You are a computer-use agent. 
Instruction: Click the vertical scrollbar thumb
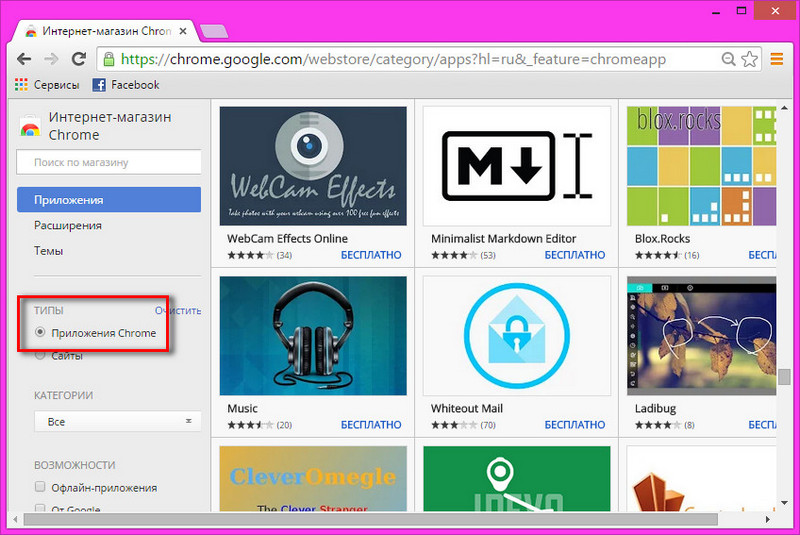pos(784,377)
